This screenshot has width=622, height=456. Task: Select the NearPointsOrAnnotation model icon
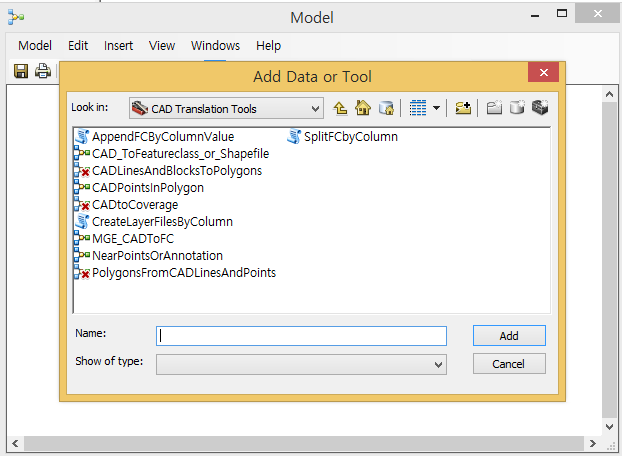click(82, 255)
